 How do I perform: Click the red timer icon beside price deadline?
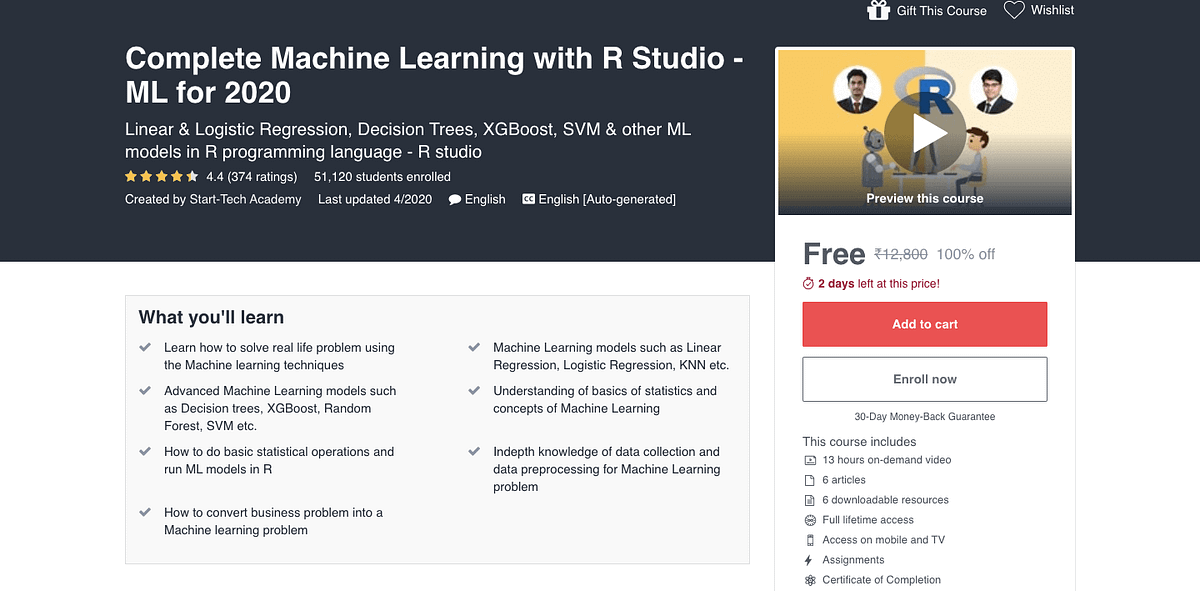808,283
